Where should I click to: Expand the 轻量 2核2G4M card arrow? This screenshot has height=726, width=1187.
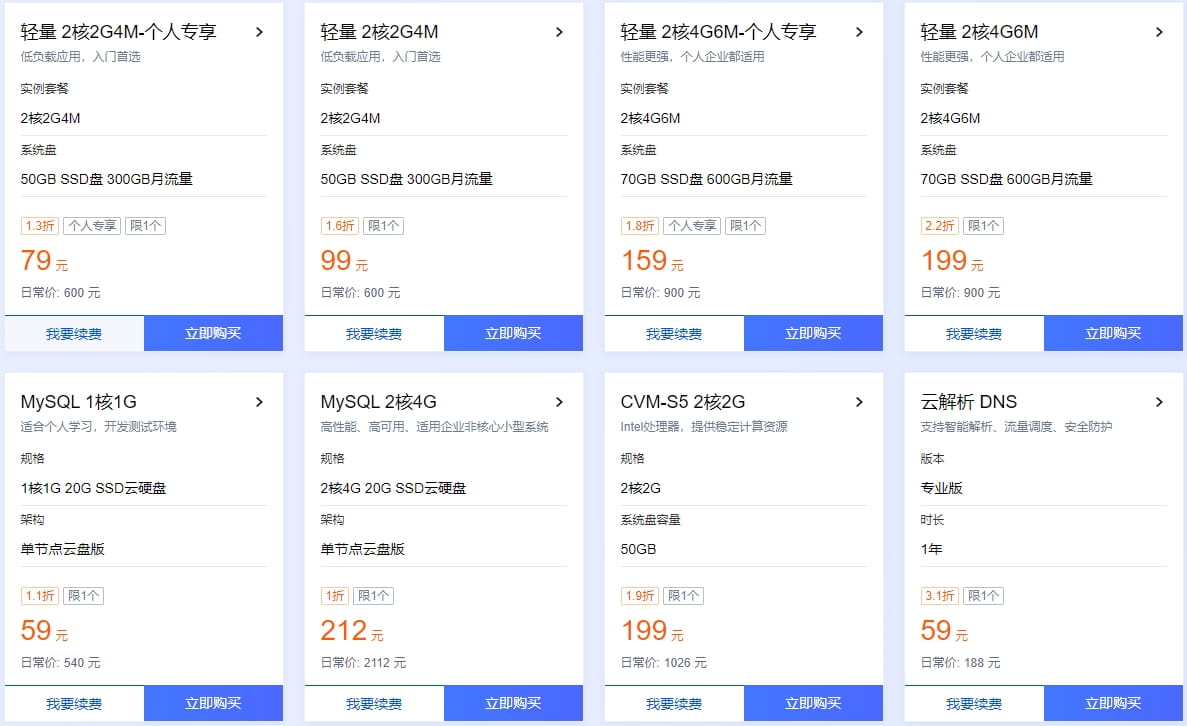pyautogui.click(x=559, y=31)
